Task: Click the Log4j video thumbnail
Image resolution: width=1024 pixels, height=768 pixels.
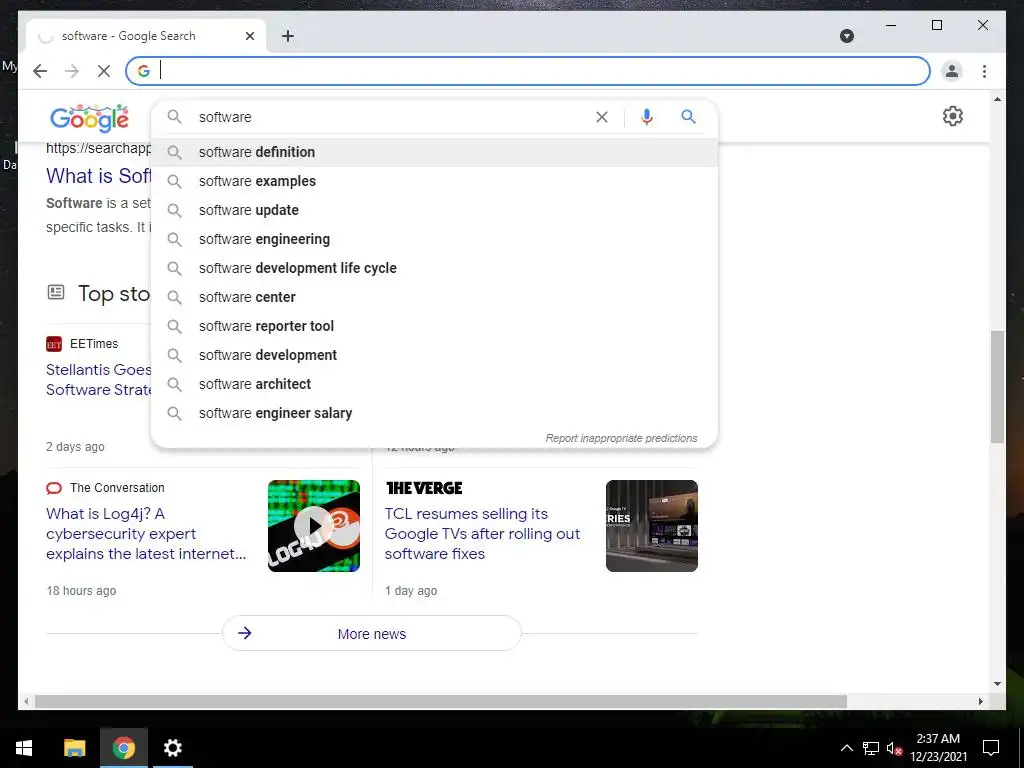Action: [313, 526]
